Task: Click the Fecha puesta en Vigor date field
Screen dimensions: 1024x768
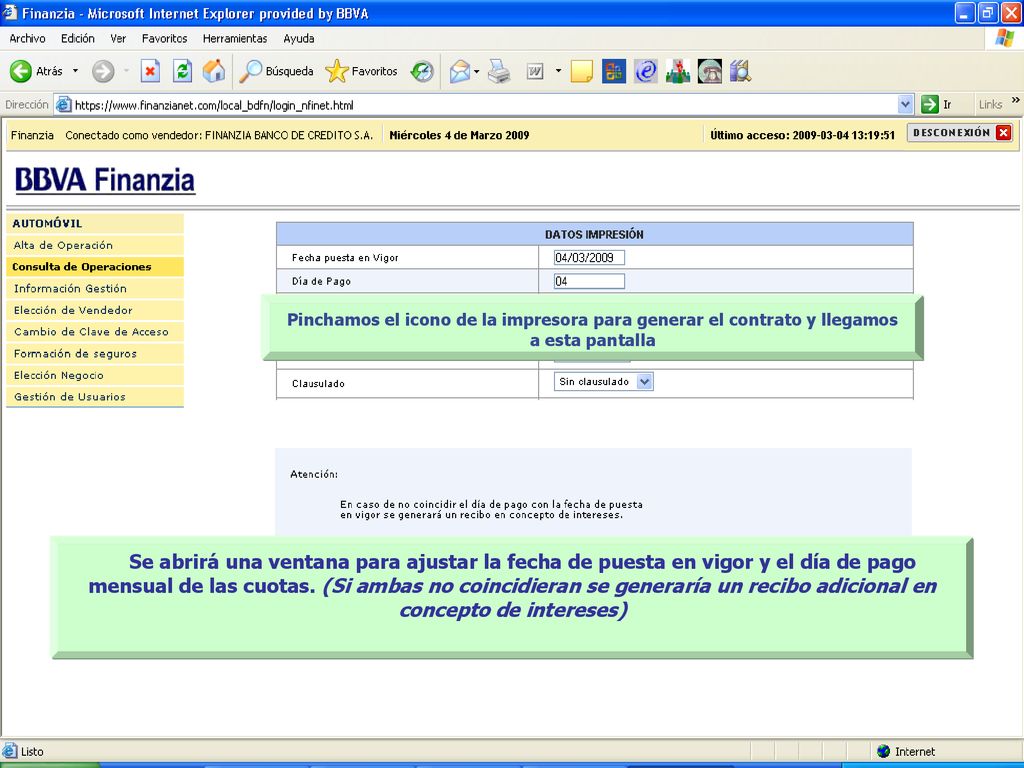Action: pos(589,257)
